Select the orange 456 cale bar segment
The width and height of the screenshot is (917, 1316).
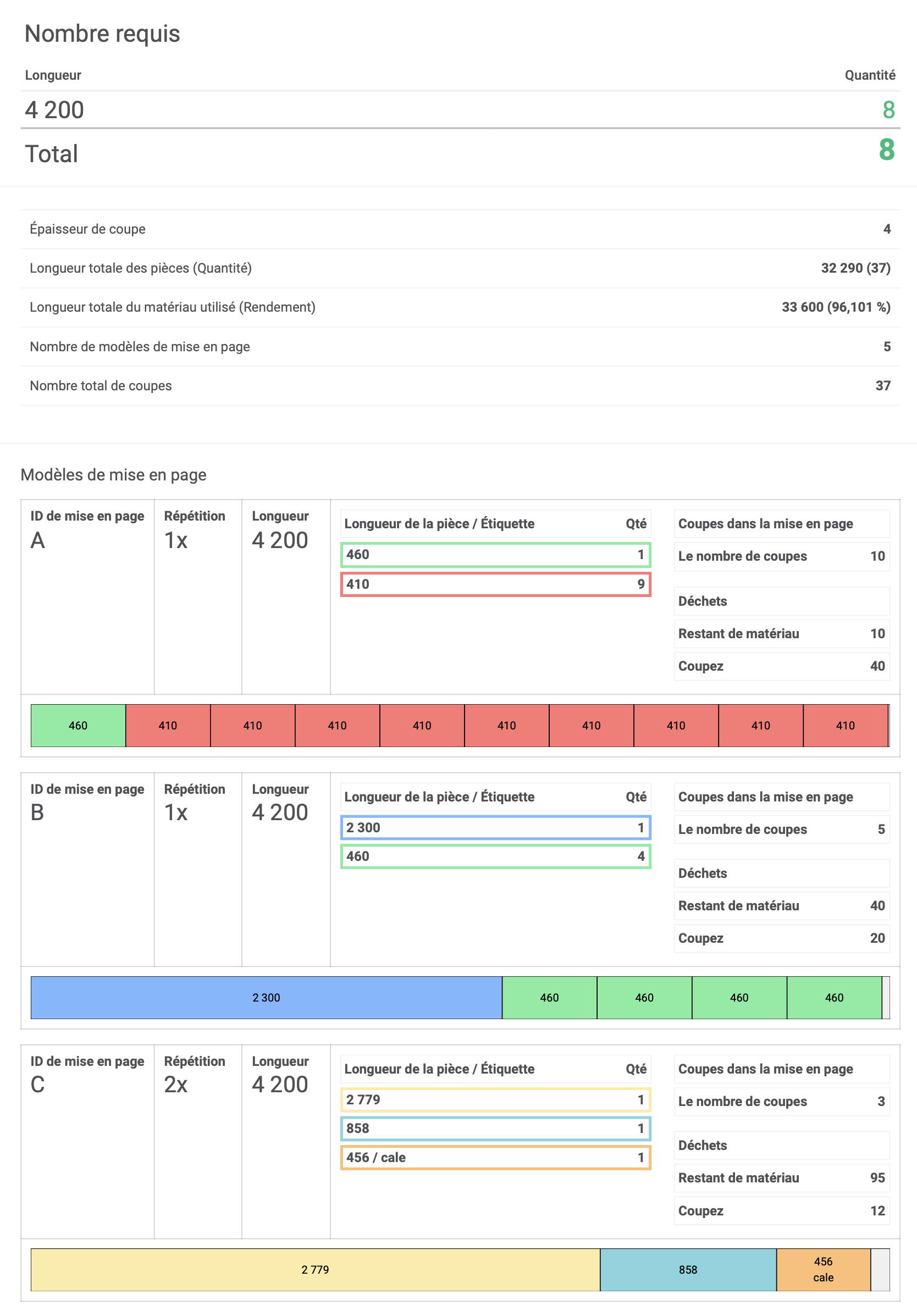[823, 1270]
